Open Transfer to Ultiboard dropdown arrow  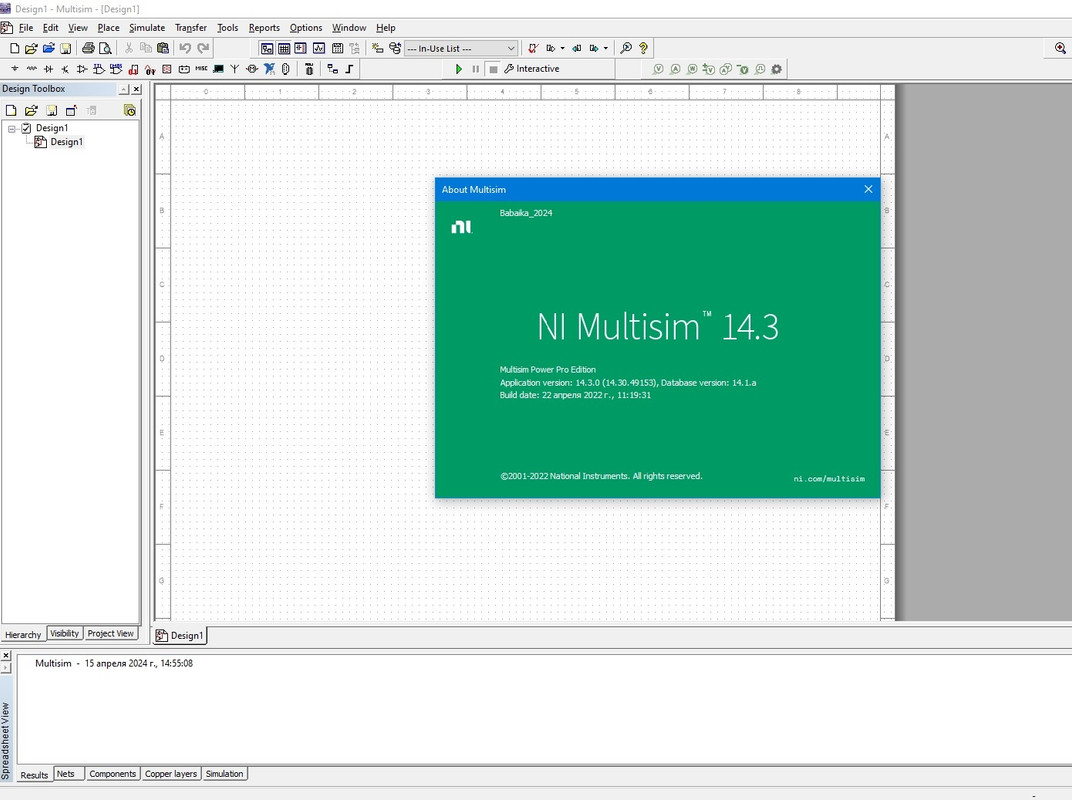(563, 49)
